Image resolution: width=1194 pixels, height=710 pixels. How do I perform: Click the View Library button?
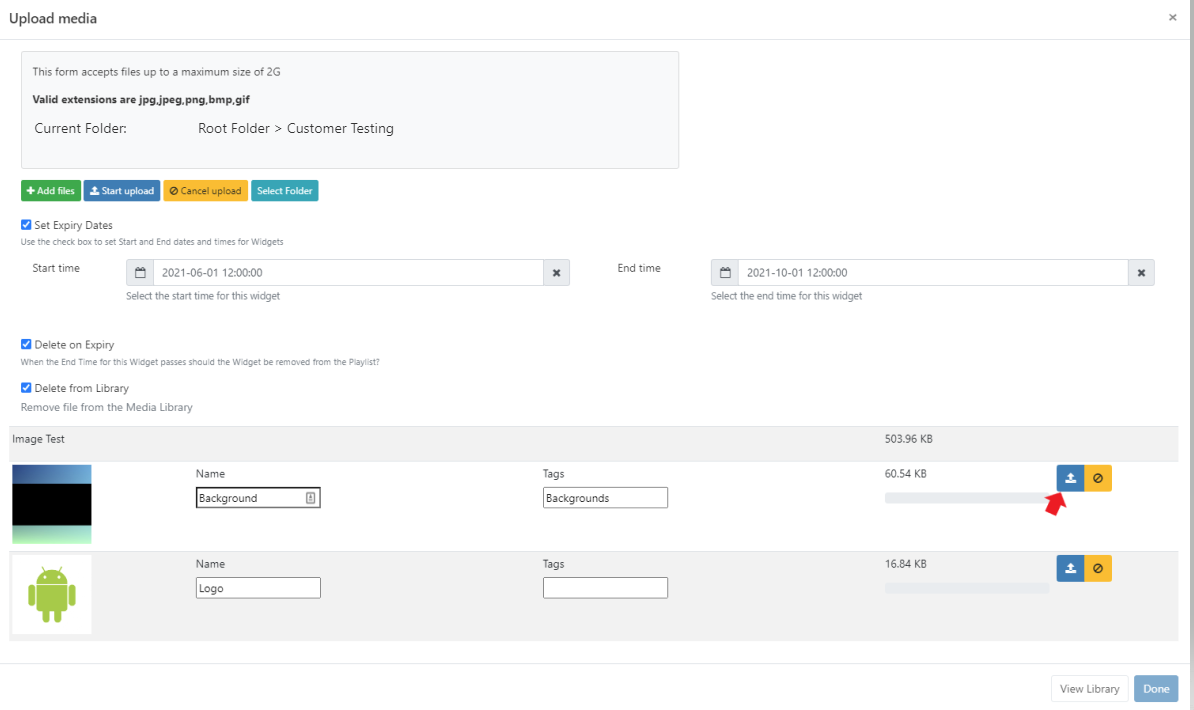tap(1089, 689)
